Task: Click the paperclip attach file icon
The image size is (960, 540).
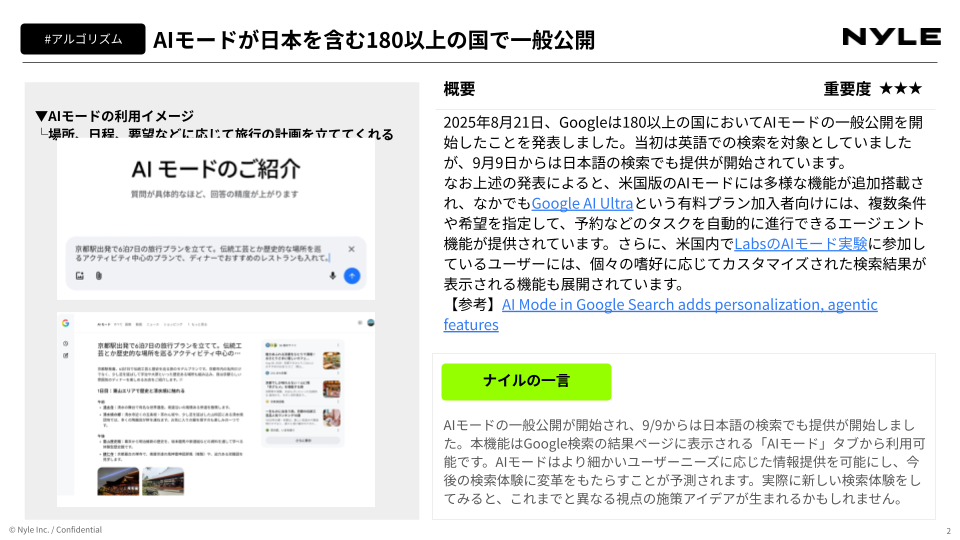Action: click(x=98, y=275)
